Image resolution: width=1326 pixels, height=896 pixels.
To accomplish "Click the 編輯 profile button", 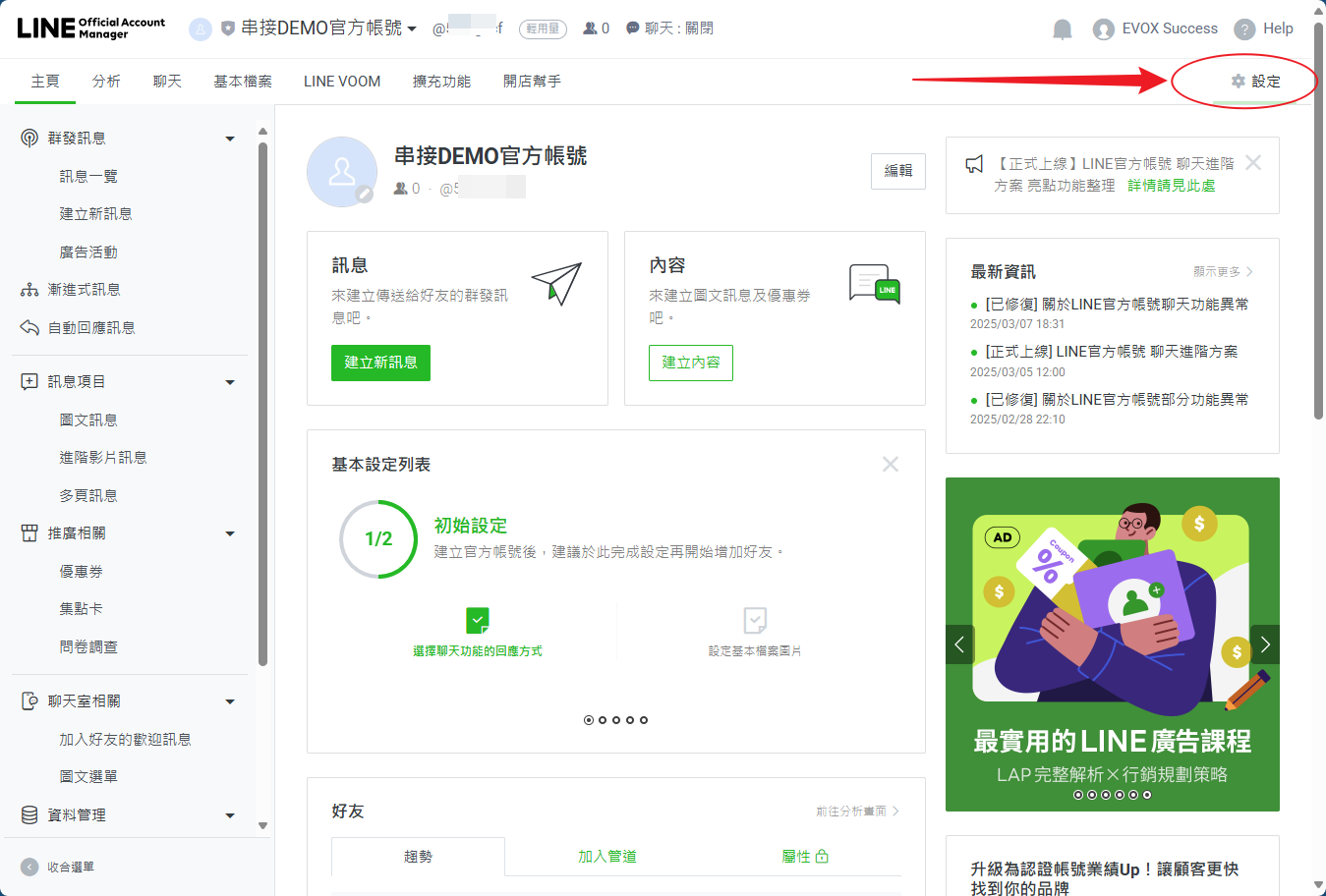I will [898, 171].
